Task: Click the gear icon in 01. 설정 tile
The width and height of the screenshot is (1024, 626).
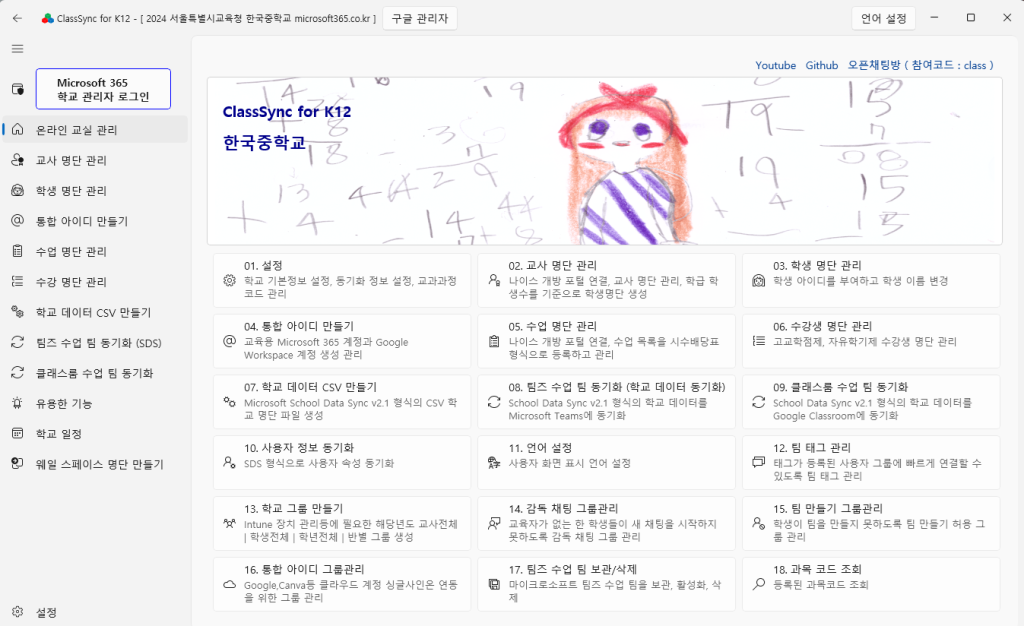Action: pyautogui.click(x=229, y=281)
